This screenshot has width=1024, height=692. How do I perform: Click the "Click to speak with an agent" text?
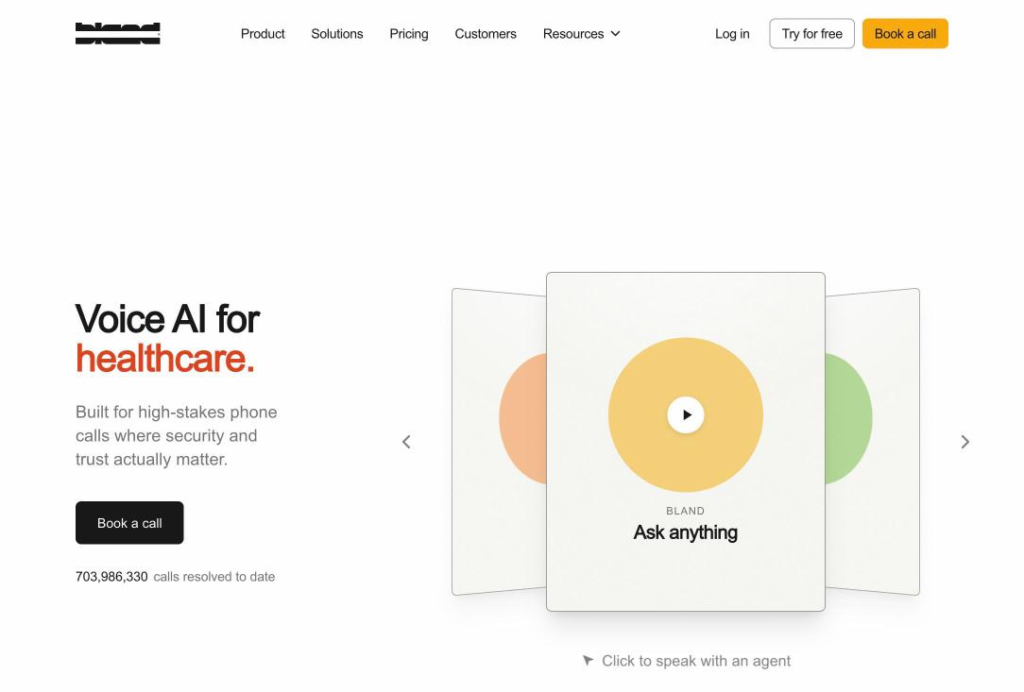click(x=696, y=661)
